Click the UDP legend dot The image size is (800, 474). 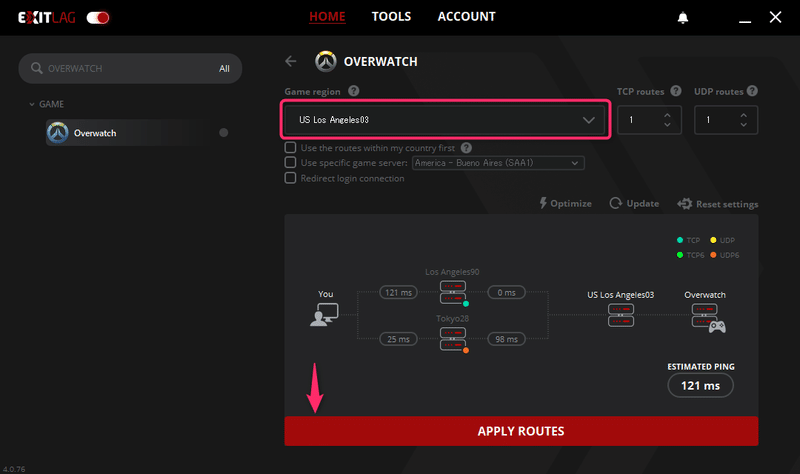(713, 240)
